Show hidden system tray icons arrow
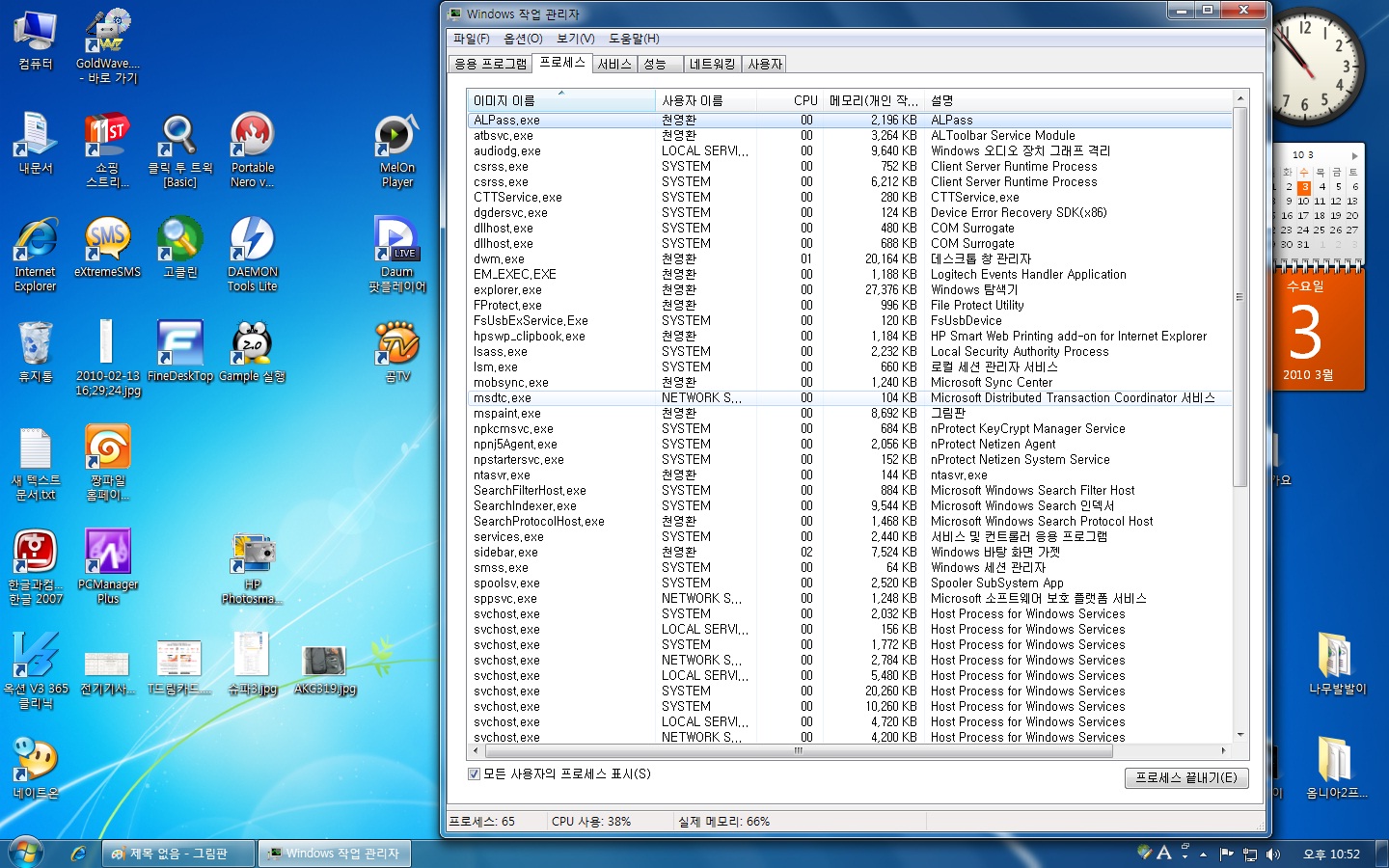1389x868 pixels. [1203, 854]
